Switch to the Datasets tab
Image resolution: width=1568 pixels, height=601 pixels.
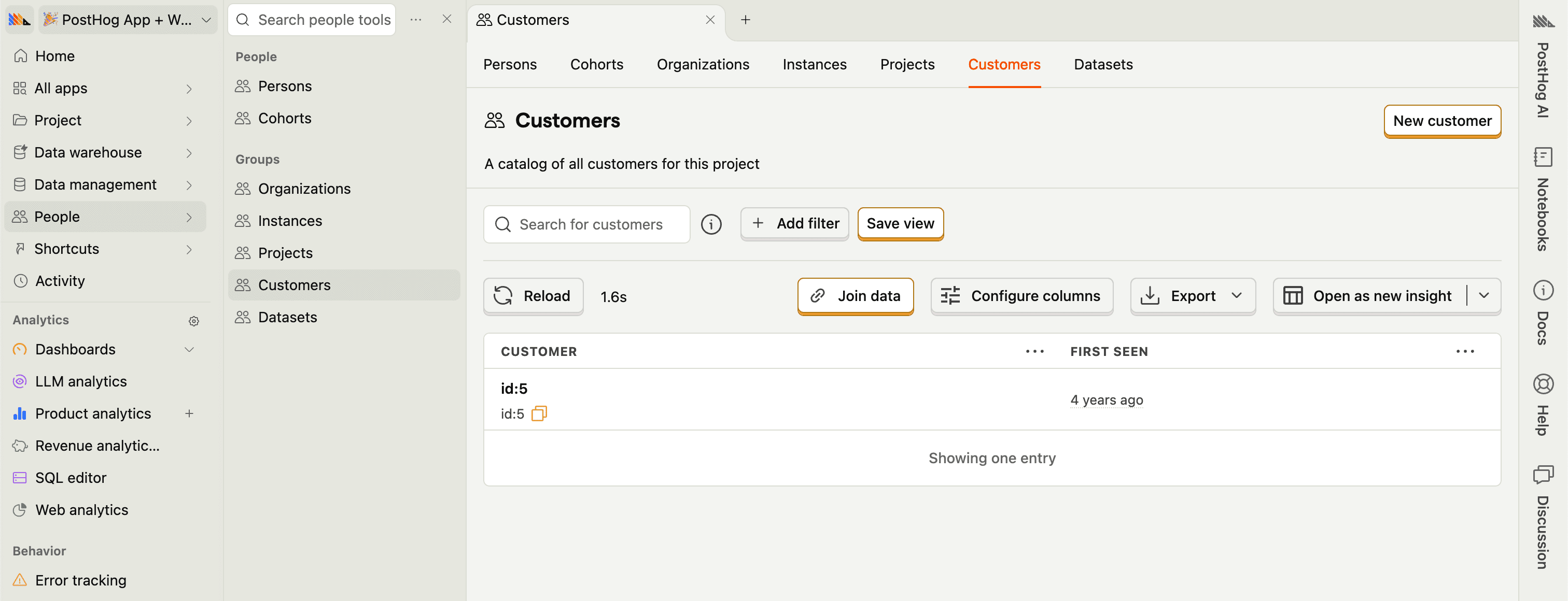coord(1102,64)
